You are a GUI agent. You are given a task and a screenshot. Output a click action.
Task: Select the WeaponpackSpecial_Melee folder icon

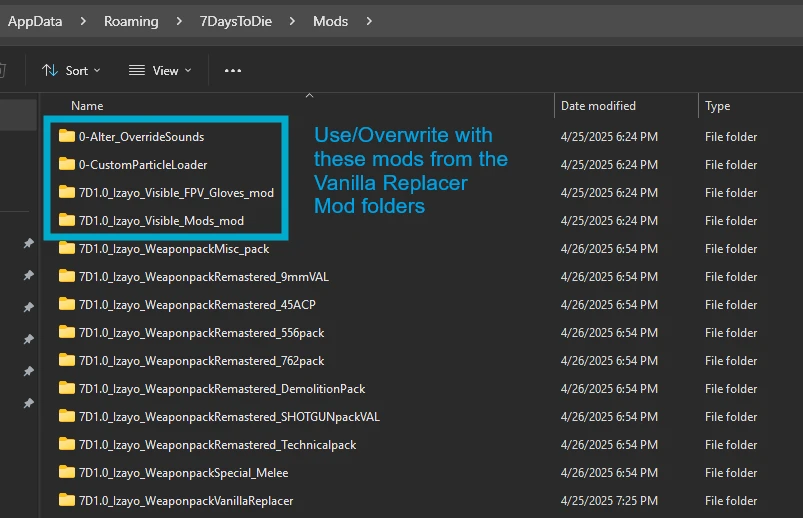(67, 472)
